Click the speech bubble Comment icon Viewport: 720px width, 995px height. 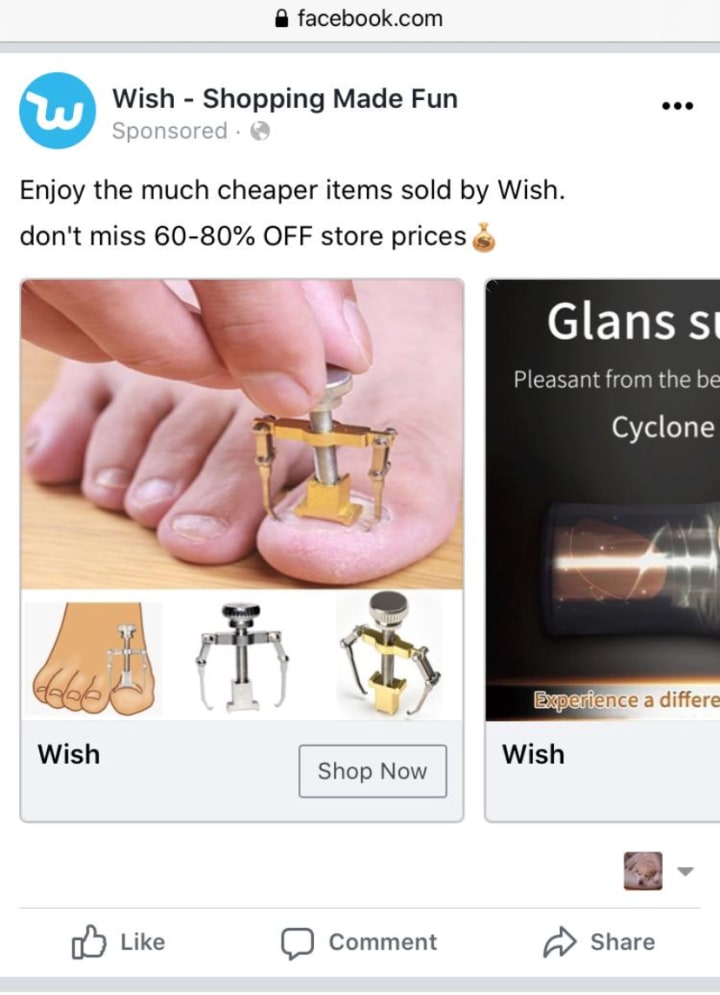[x=298, y=943]
